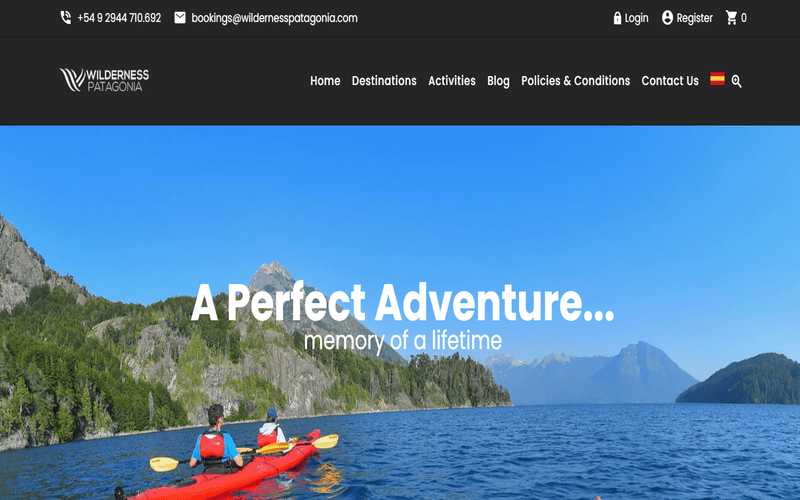Click the envelope email icon

[180, 18]
